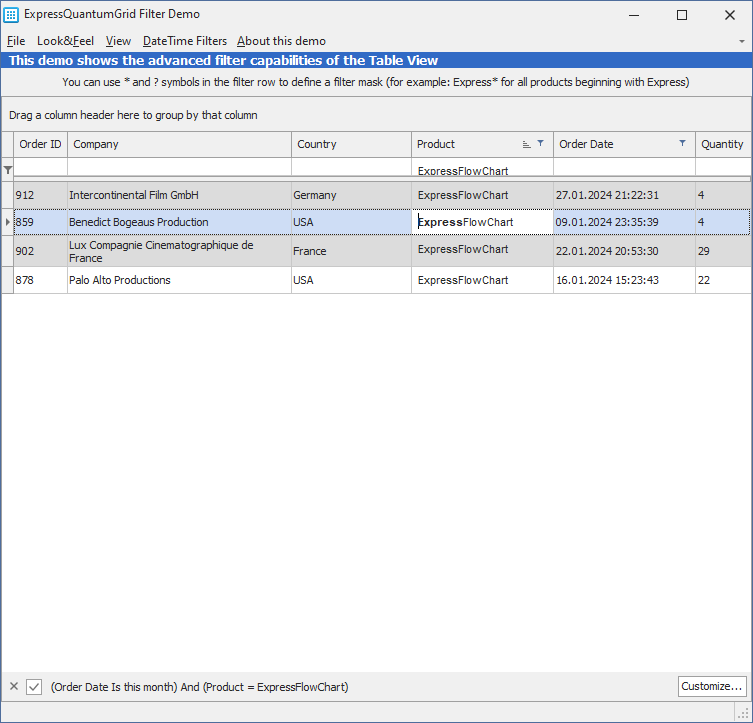Open the Order Date column filter funnel icon
The height and width of the screenshot is (723, 753).
[x=682, y=143]
